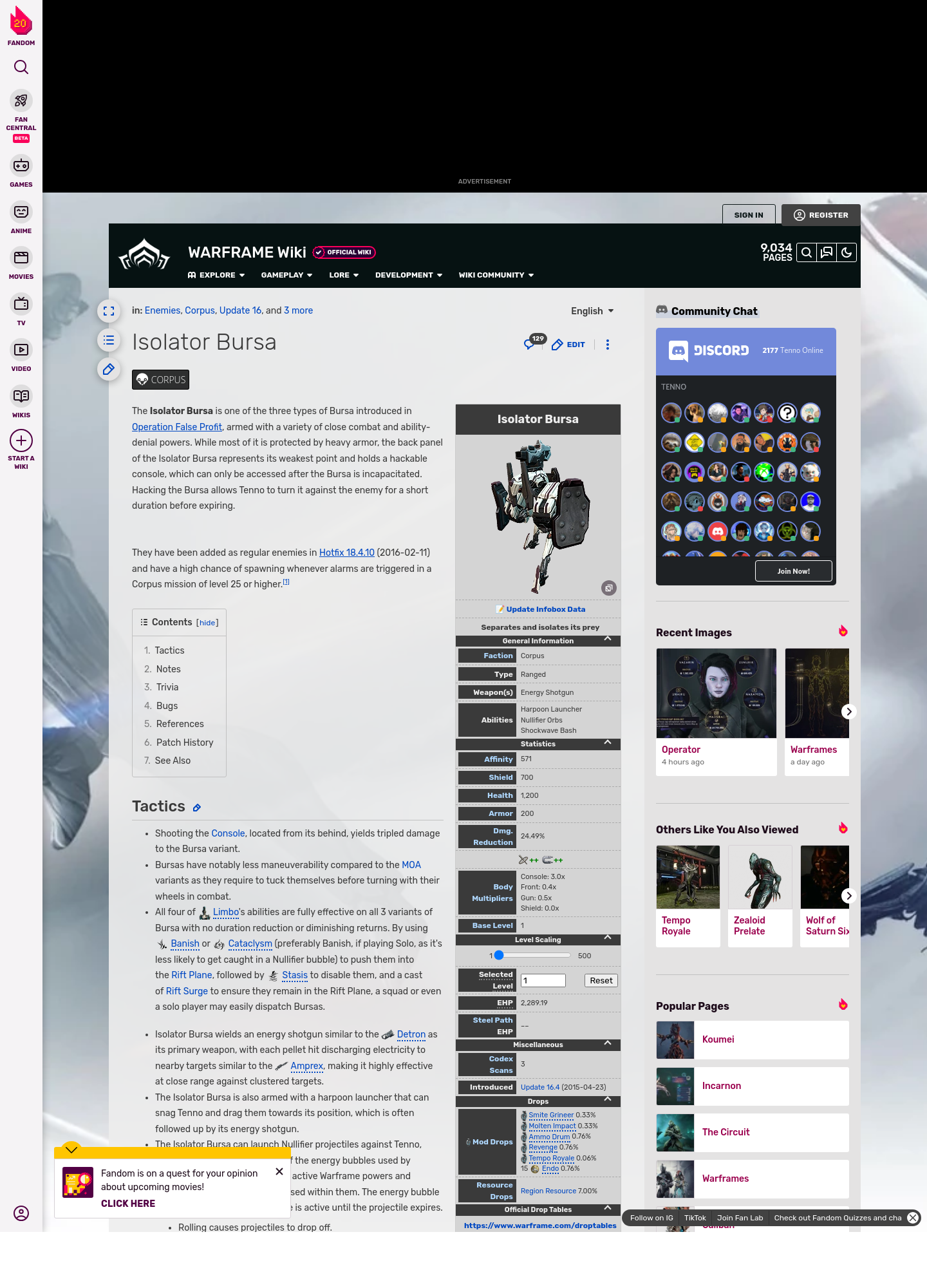Screen dimensions: 927x1288
Task: Collapse General Information infobox section
Action: click(538, 641)
